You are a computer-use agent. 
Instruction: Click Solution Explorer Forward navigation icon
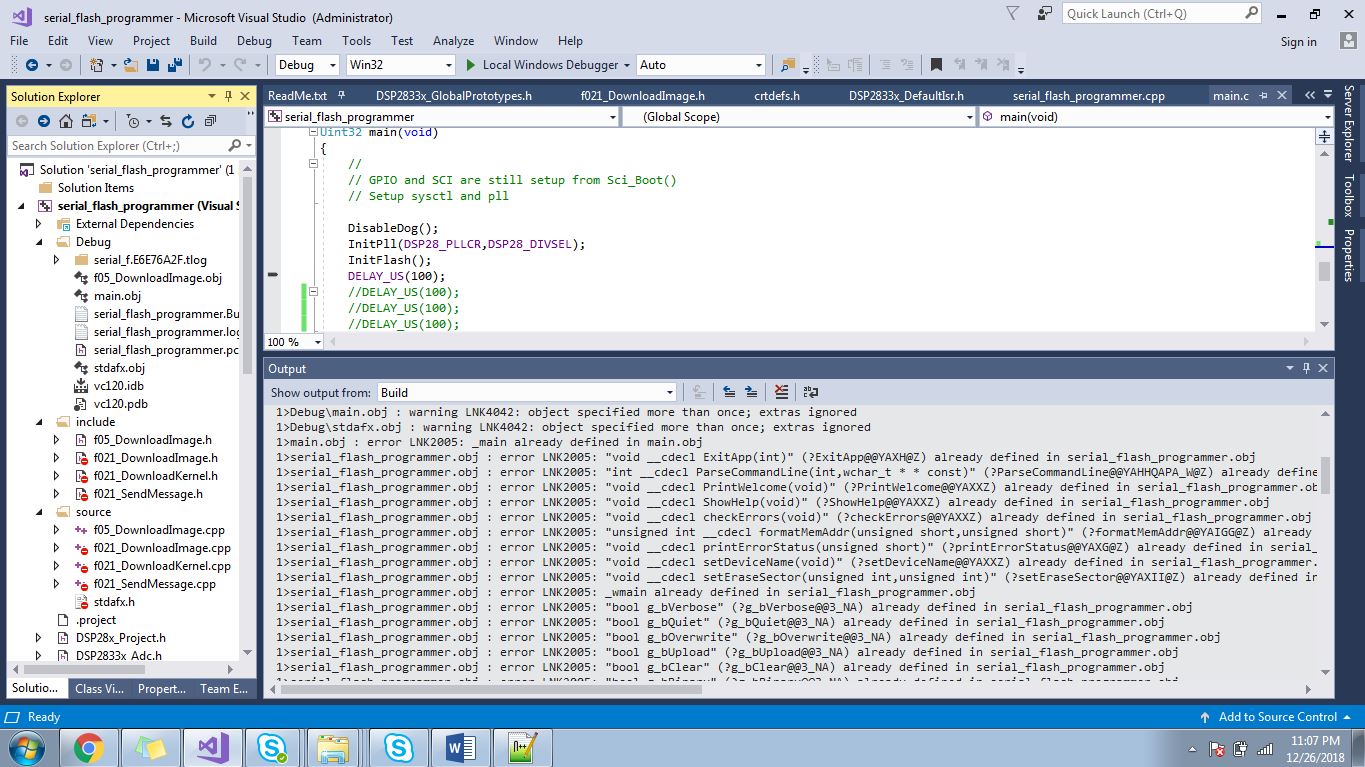[x=44, y=121]
